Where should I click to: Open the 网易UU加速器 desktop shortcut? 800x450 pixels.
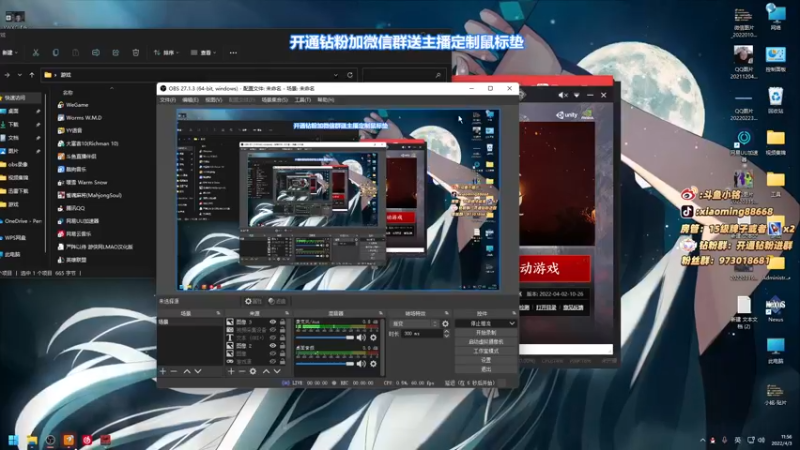(x=744, y=145)
